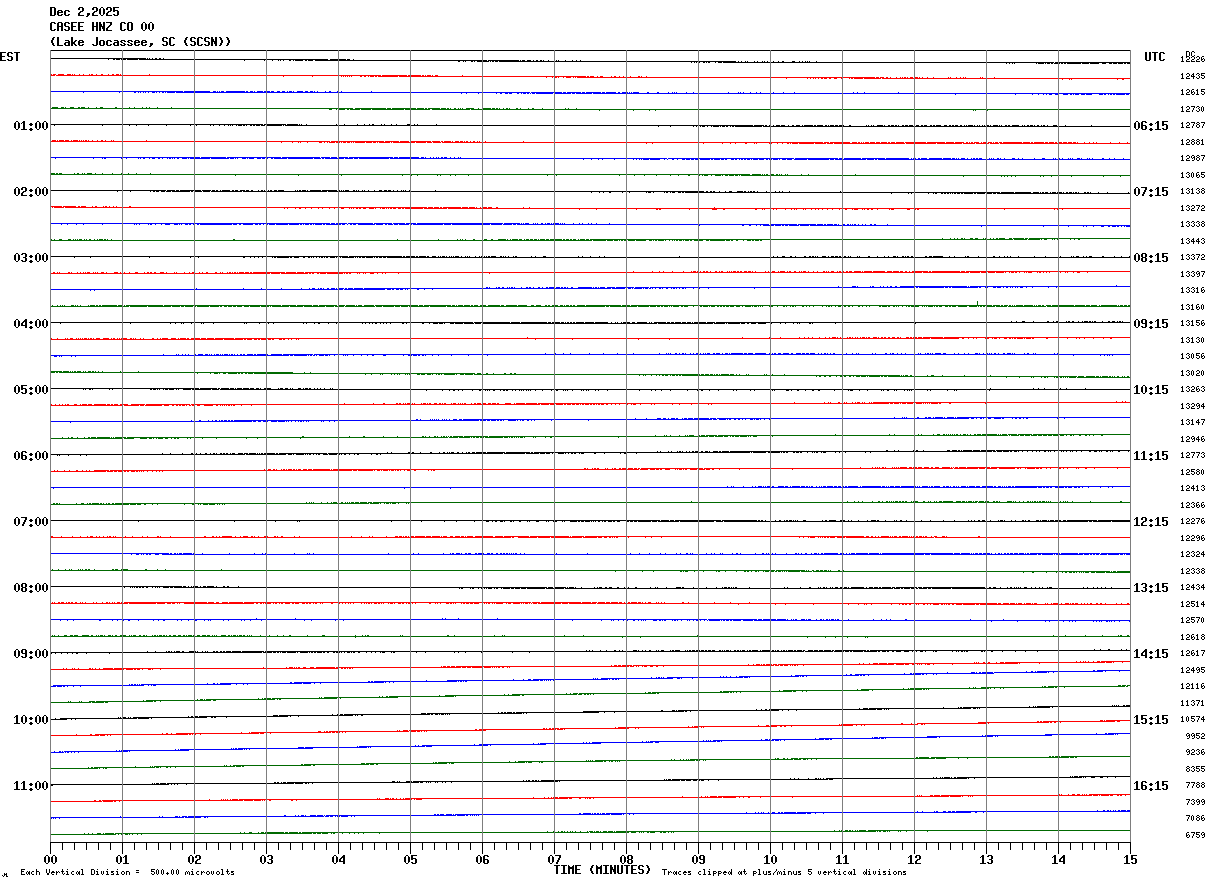Image resolution: width=1210 pixels, height=886 pixels.
Task: Click the "(Lake Jocassee, SC (SCSN))" location label
Action: click(x=140, y=42)
